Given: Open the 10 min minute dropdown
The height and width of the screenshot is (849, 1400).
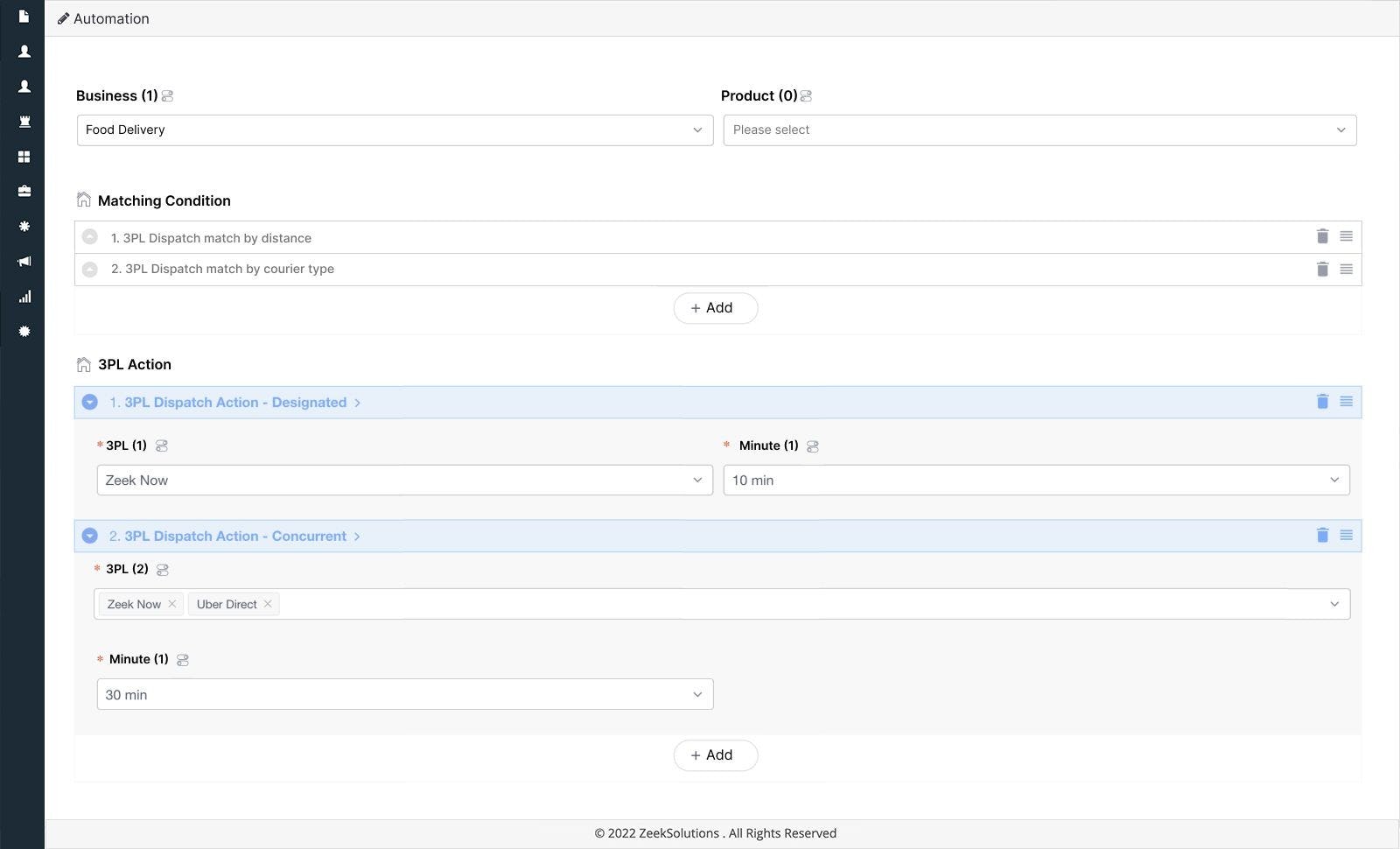Looking at the screenshot, I should coord(1036,481).
